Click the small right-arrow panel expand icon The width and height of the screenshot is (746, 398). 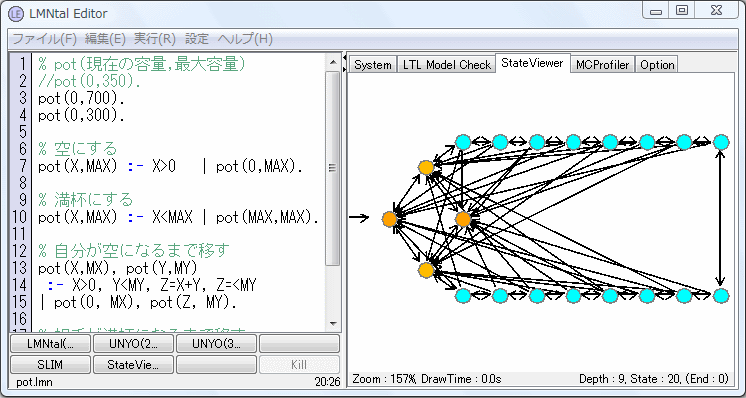point(344,69)
